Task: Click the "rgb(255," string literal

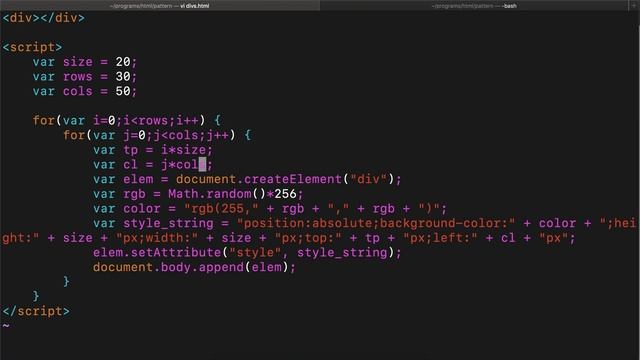Action: [x=221, y=209]
